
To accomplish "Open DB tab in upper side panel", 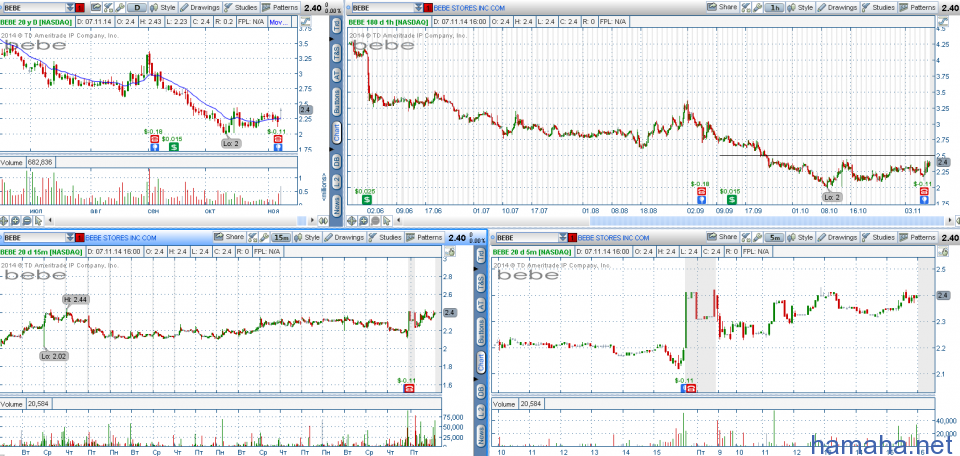I will 336,161.
